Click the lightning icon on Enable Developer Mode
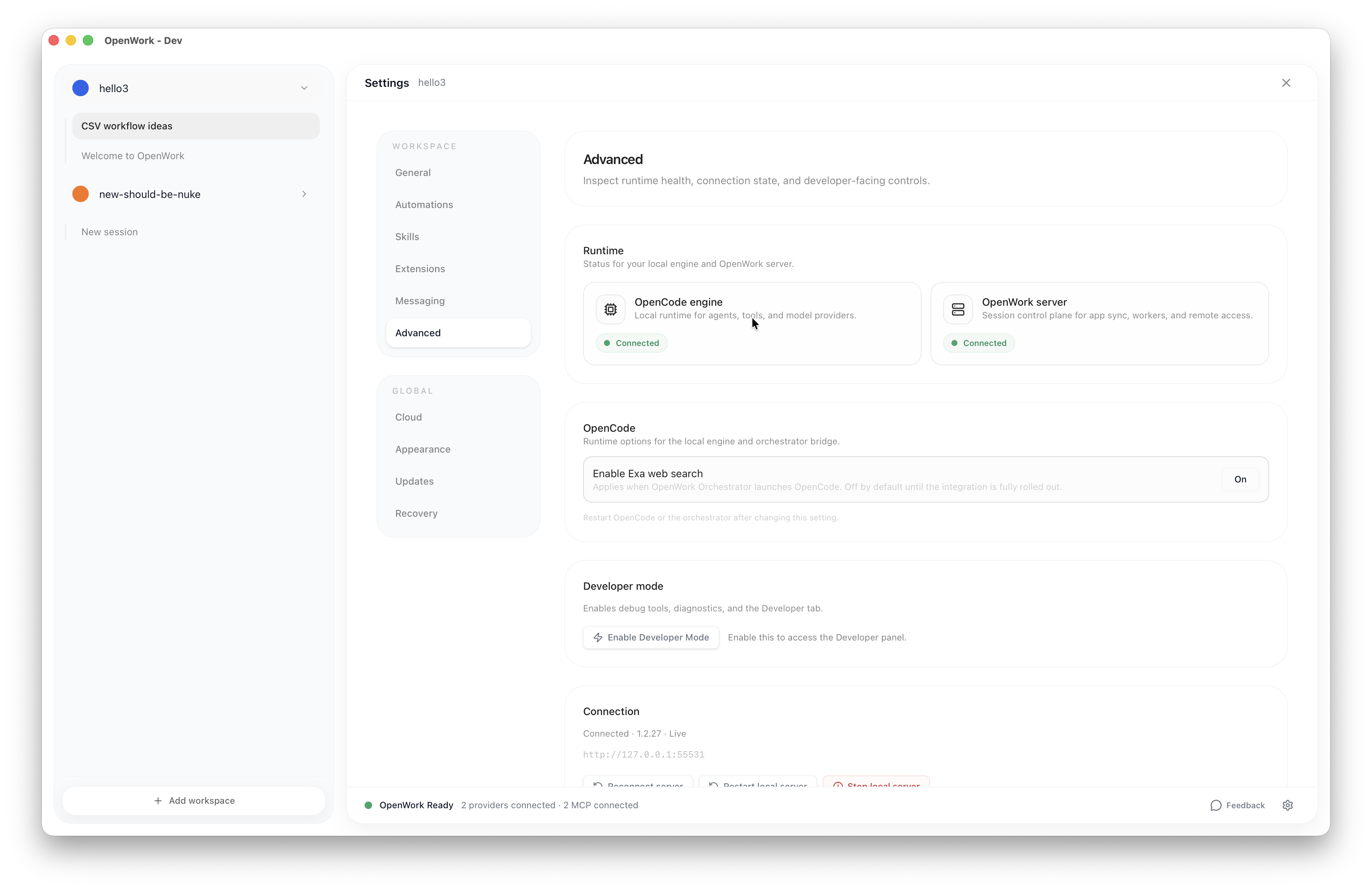Image resolution: width=1372 pixels, height=891 pixels. (x=598, y=637)
